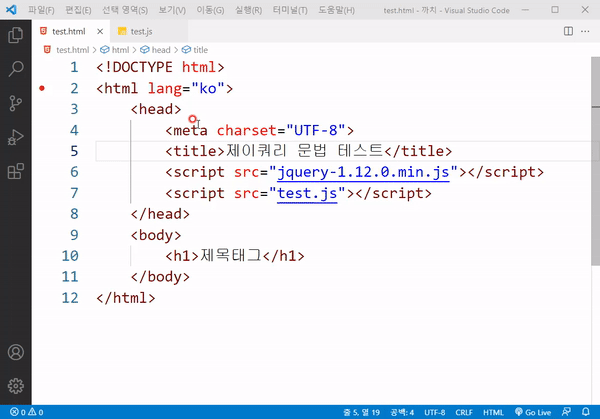The height and width of the screenshot is (419, 600).
Task: Change language mode HTML in status bar
Action: pyautogui.click(x=493, y=412)
